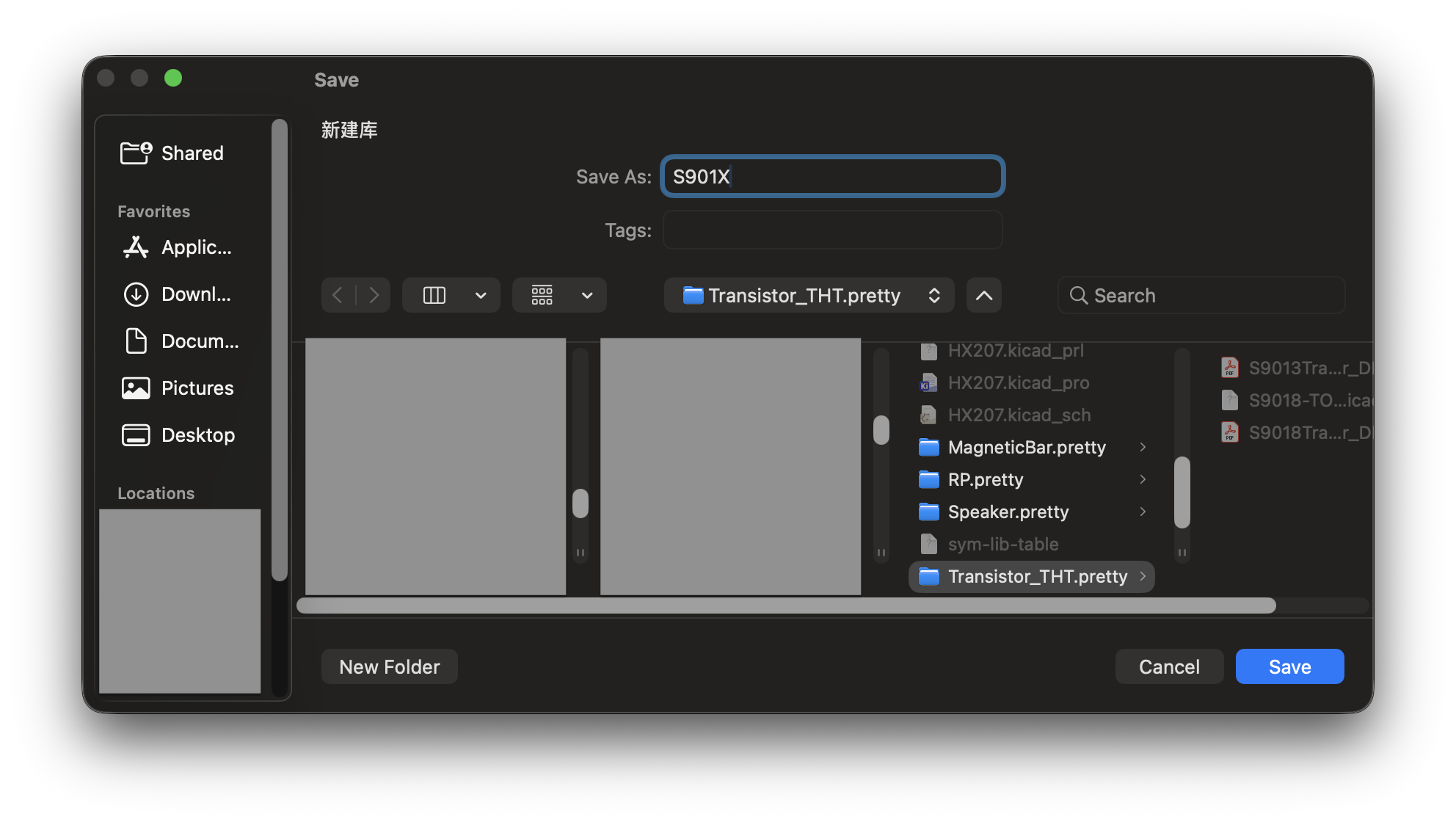This screenshot has width=1456, height=822.
Task: Select the RP.pretty folder
Action: point(985,479)
